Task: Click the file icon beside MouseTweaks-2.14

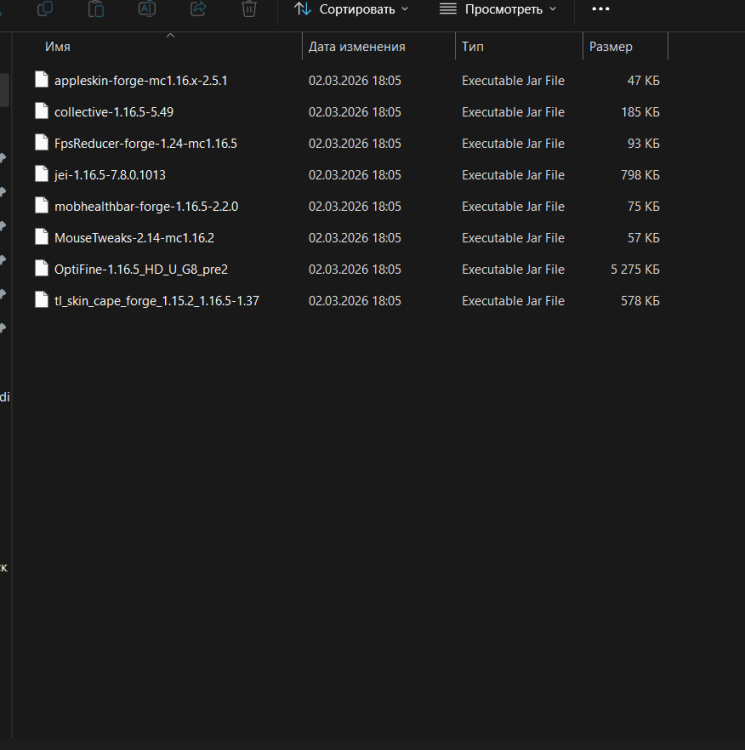Action: pyautogui.click(x=42, y=237)
